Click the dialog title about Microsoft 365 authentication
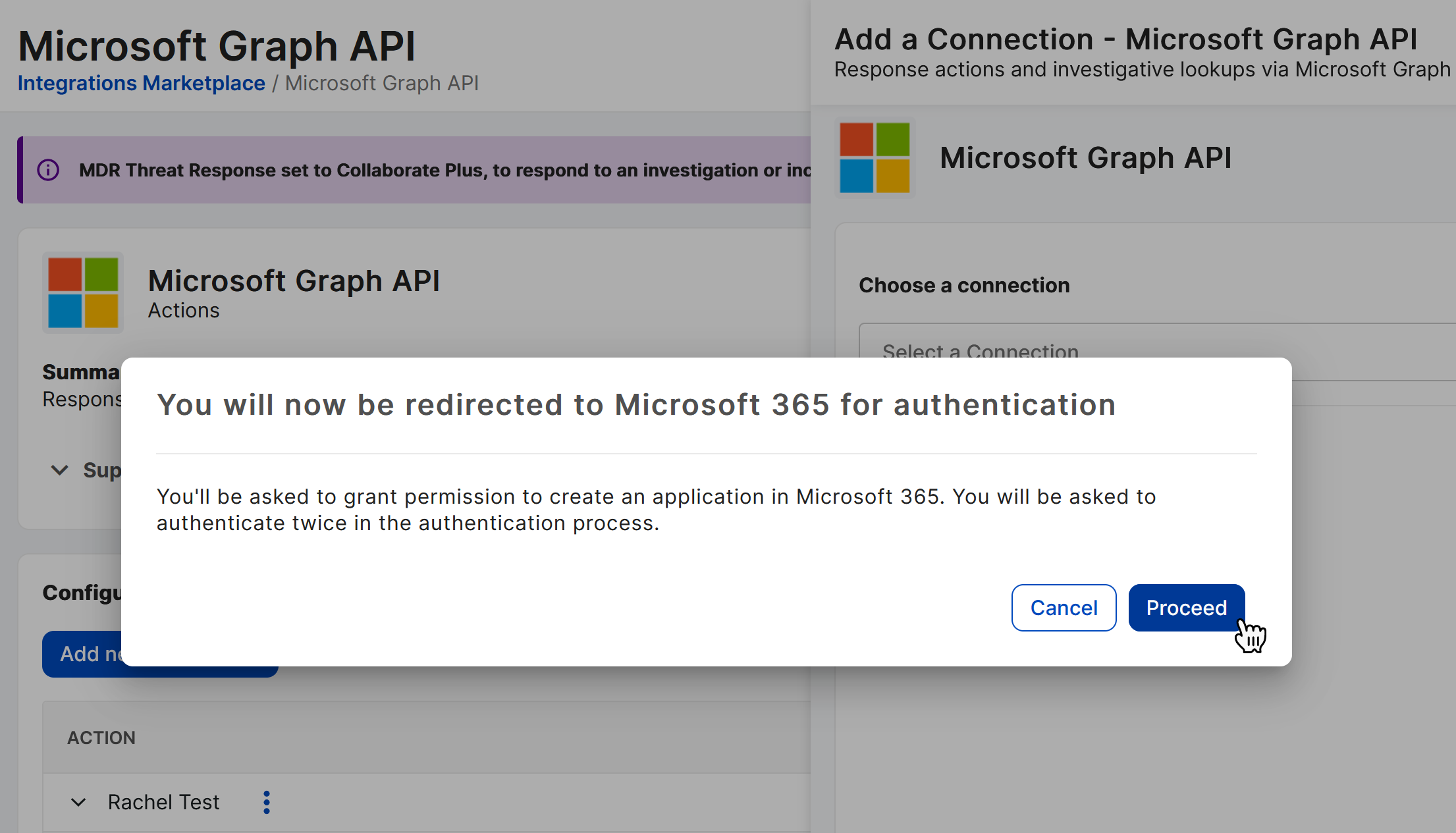The width and height of the screenshot is (1456, 833). tap(636, 404)
